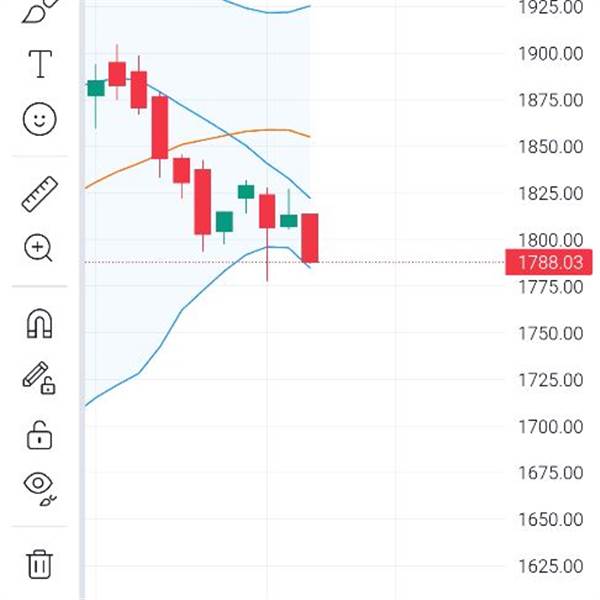Activate the Zoom In tool

(38, 248)
